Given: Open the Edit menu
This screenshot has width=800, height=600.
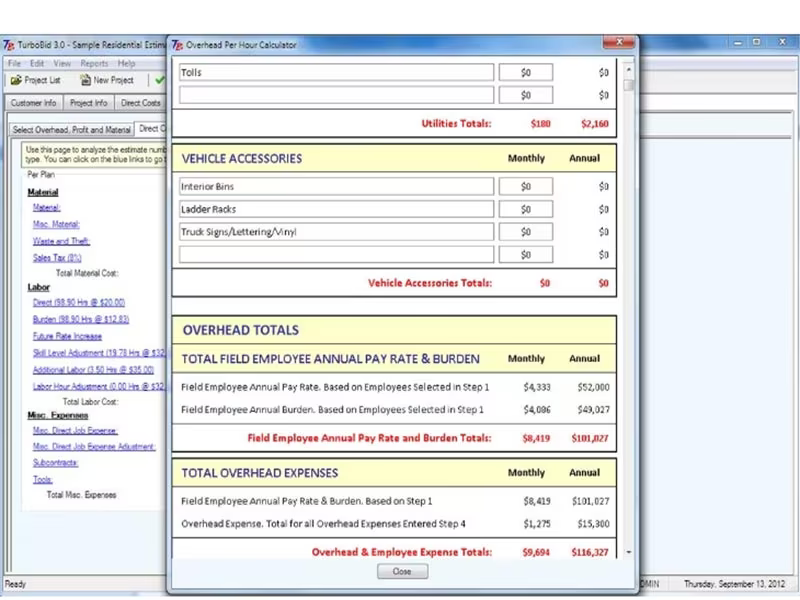Looking at the screenshot, I should coord(37,63).
